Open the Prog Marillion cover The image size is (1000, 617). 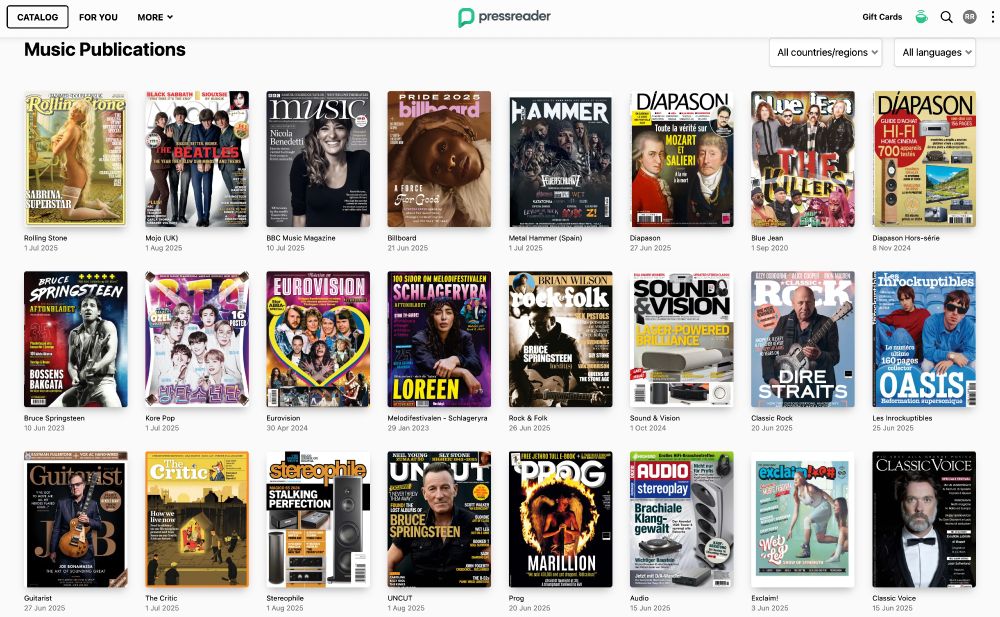(561, 519)
